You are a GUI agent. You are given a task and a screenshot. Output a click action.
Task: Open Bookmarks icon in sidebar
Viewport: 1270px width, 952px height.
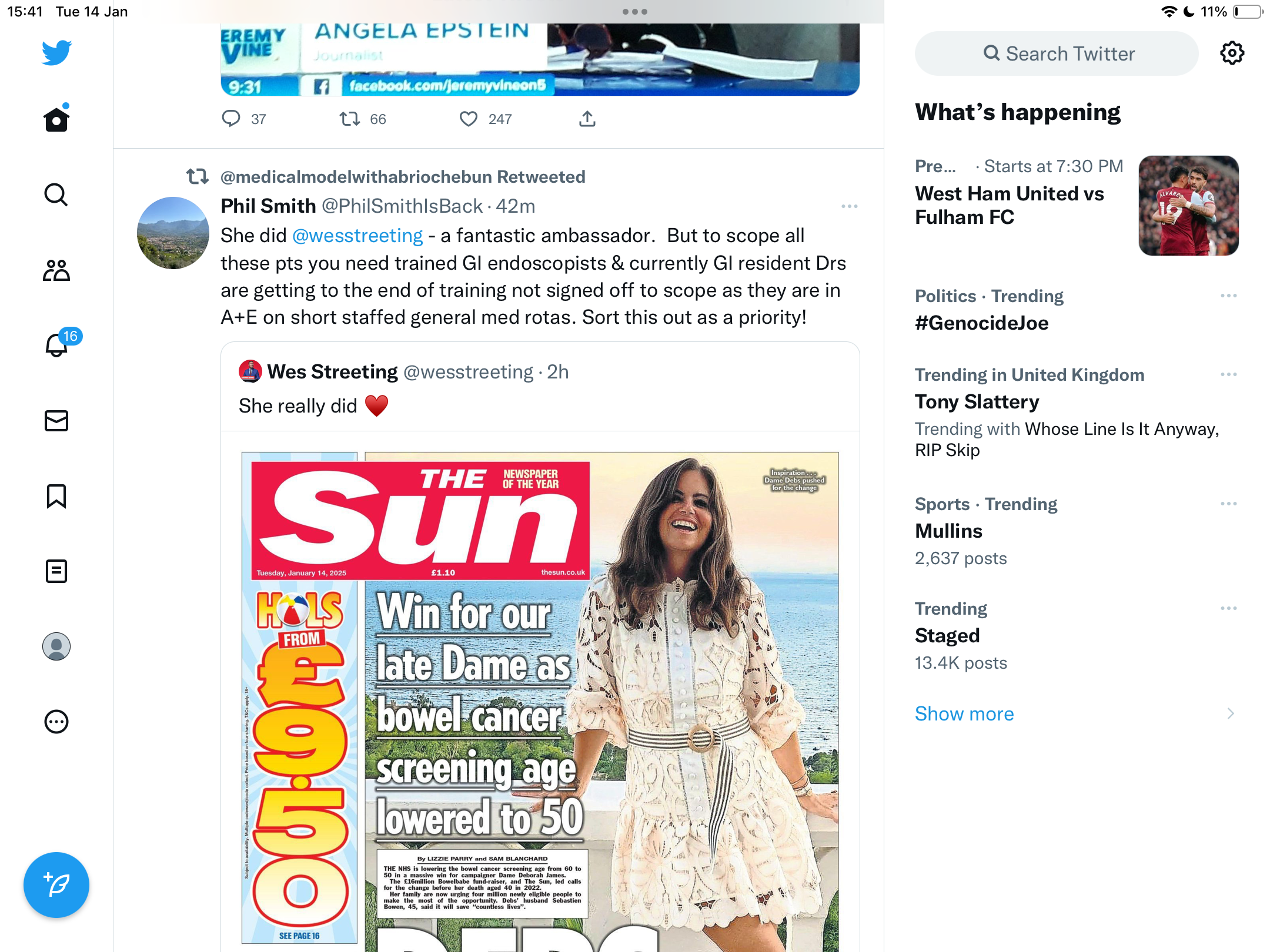(56, 496)
